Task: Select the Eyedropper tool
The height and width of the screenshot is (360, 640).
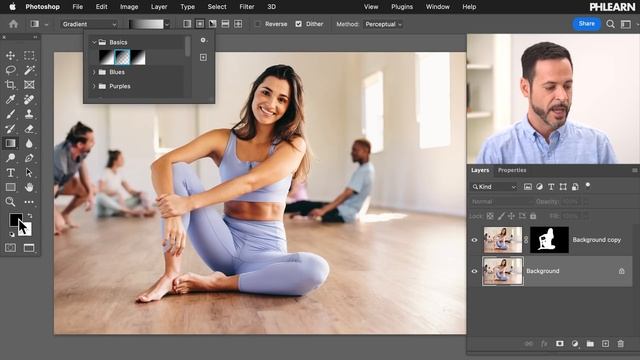Action: [x=11, y=99]
